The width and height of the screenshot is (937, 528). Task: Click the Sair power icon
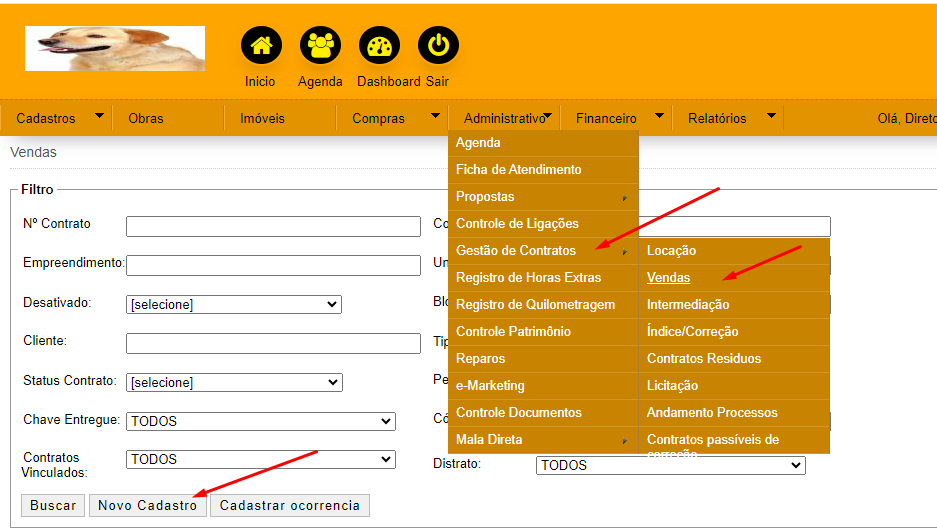438,46
